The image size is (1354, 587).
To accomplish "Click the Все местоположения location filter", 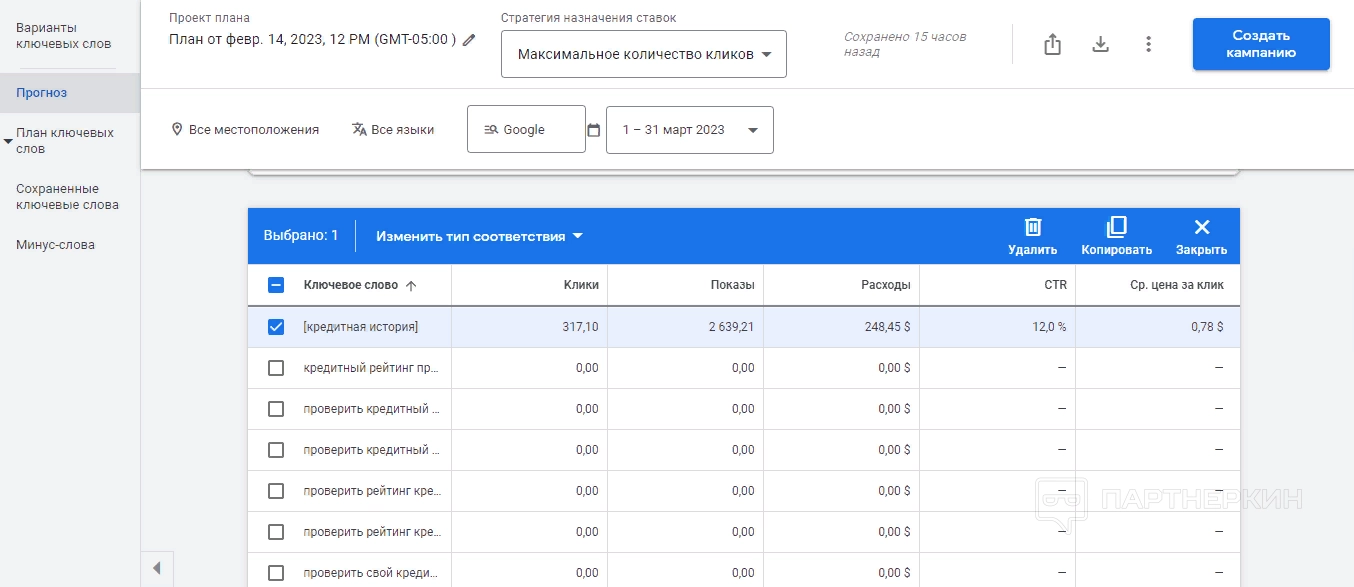I will pos(245,130).
